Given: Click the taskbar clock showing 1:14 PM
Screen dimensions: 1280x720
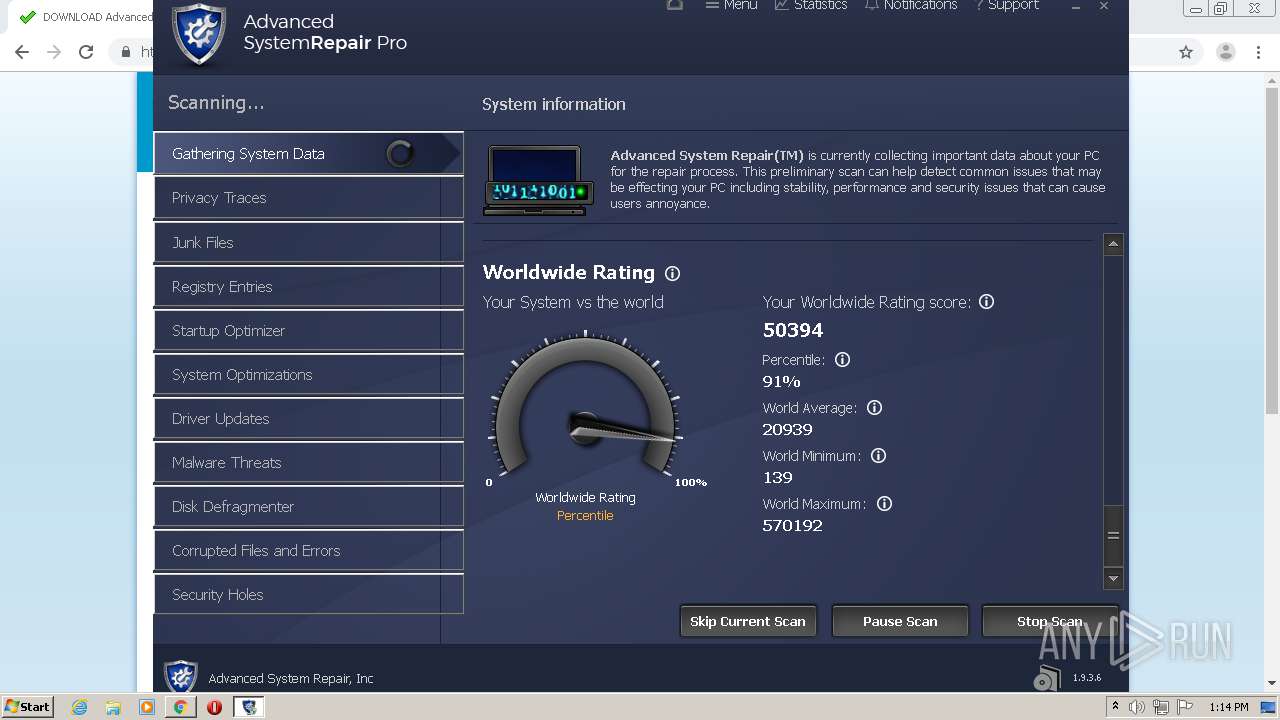Looking at the screenshot, I should click(1229, 707).
